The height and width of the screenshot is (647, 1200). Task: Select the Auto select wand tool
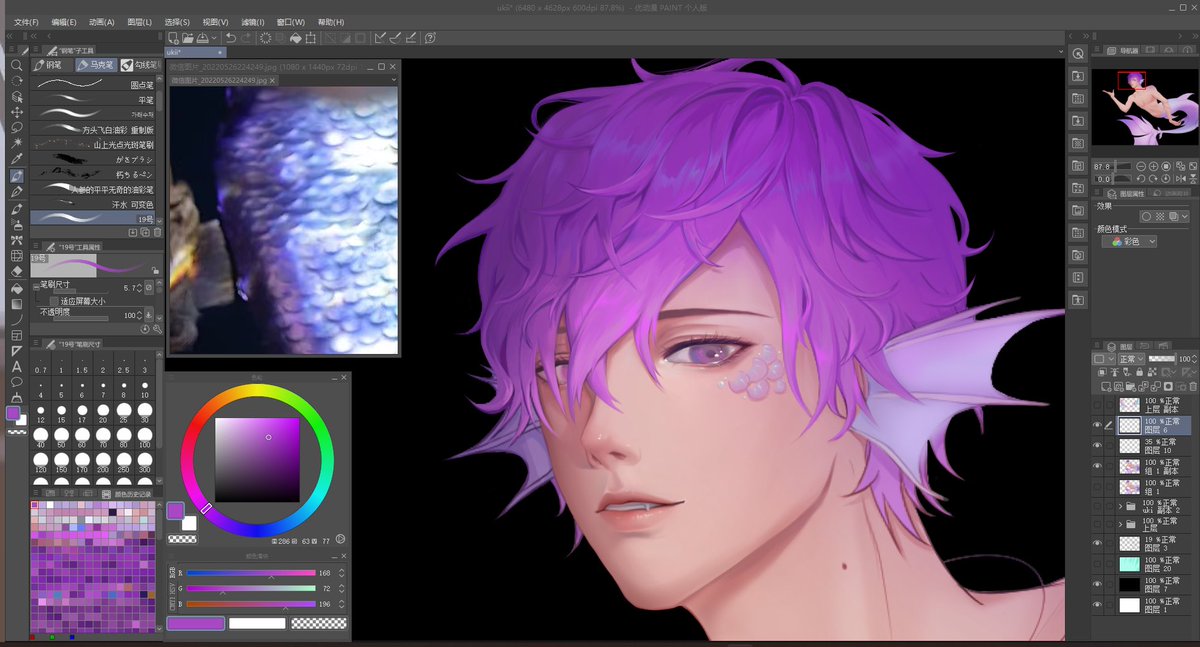(x=16, y=143)
